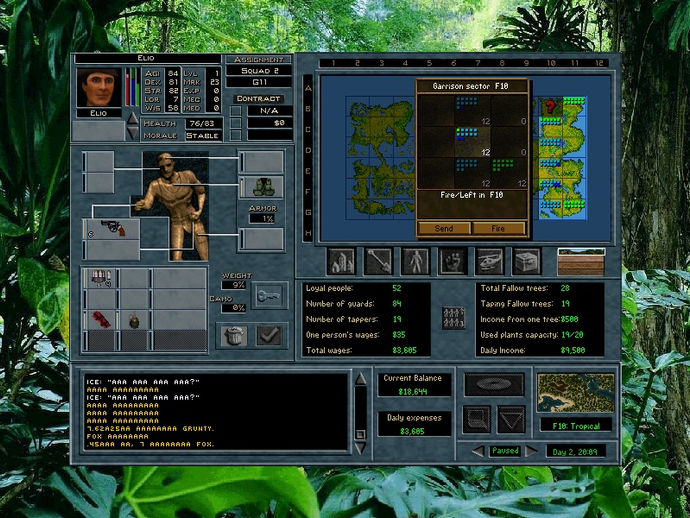Click the Fire button in garrison popup
Image resolution: width=690 pixels, height=518 pixels.
pos(498,228)
